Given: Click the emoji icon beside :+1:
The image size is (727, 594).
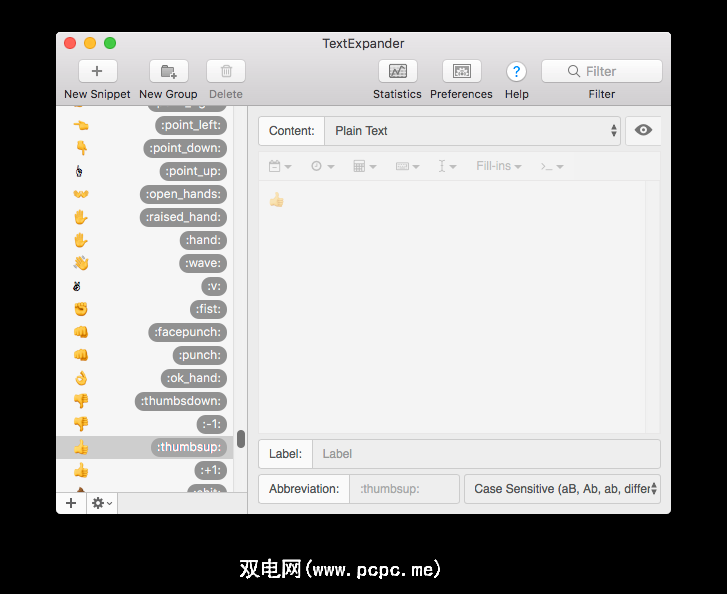Looking at the screenshot, I should (x=81, y=470).
